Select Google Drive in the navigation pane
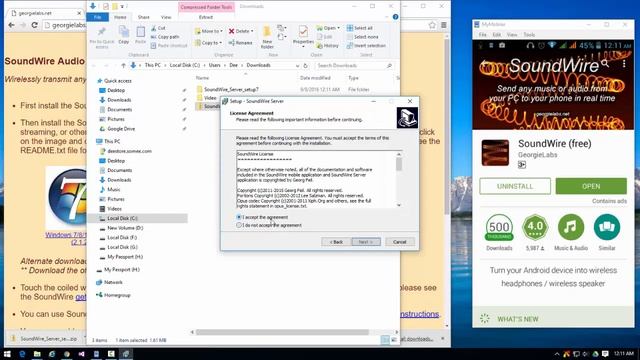The width and height of the screenshot is (640, 360). 121,129
